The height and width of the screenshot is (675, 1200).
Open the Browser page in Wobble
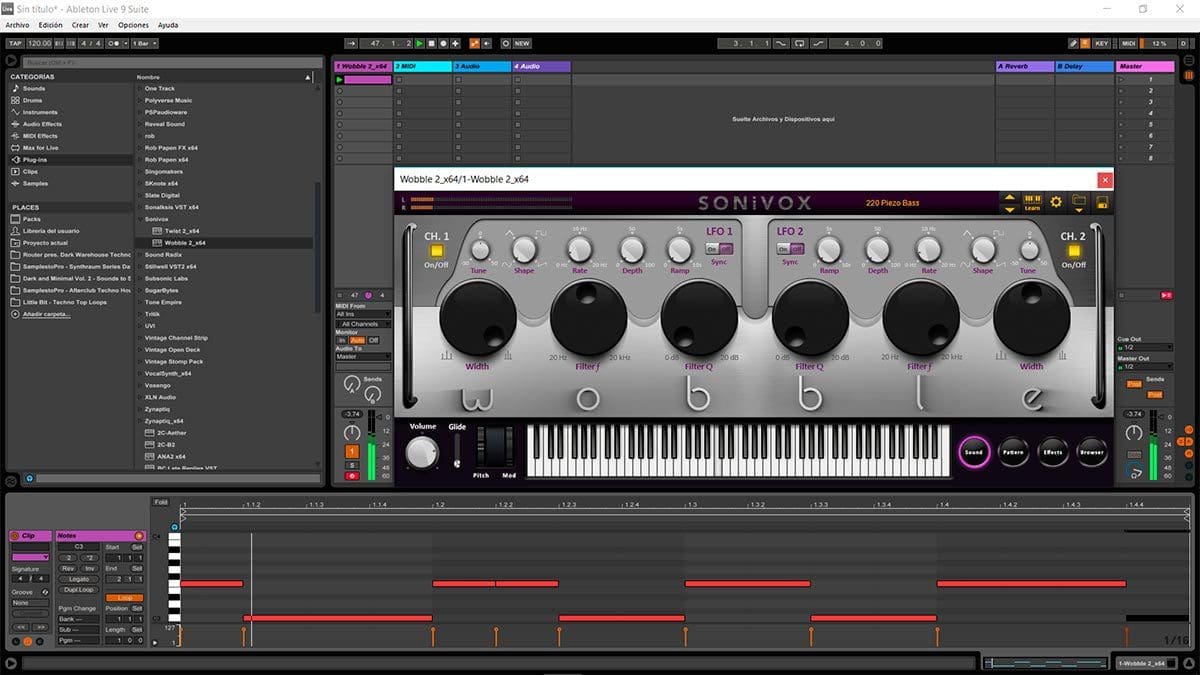click(x=1092, y=452)
